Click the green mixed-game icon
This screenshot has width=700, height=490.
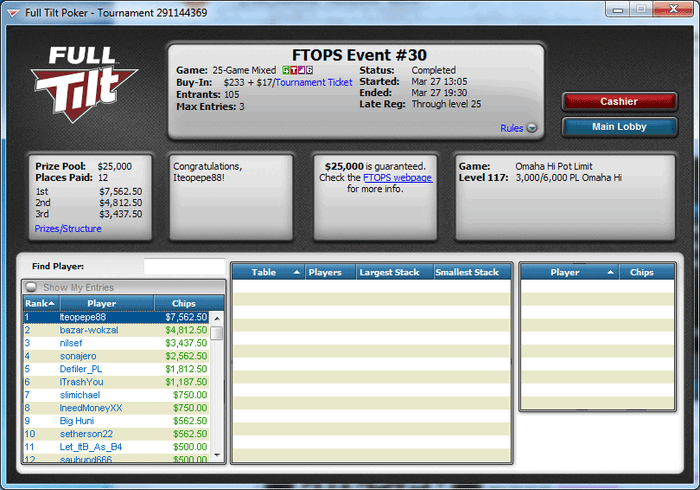[x=286, y=70]
